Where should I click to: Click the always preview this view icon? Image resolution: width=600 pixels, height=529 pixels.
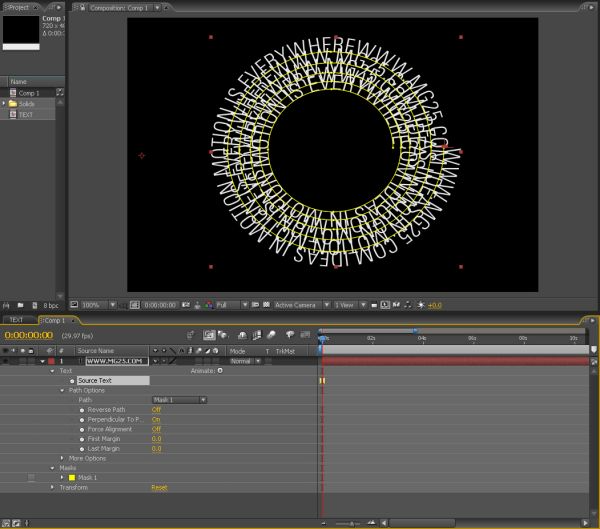(x=74, y=305)
